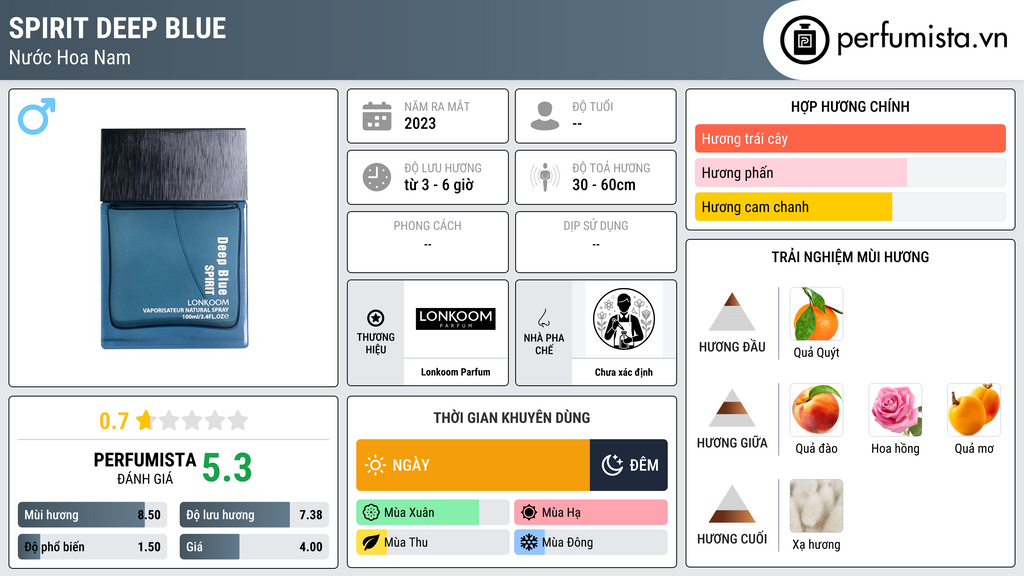Click the perfumista.vn site name
This screenshot has width=1024, height=576.
pyautogui.click(x=922, y=39)
